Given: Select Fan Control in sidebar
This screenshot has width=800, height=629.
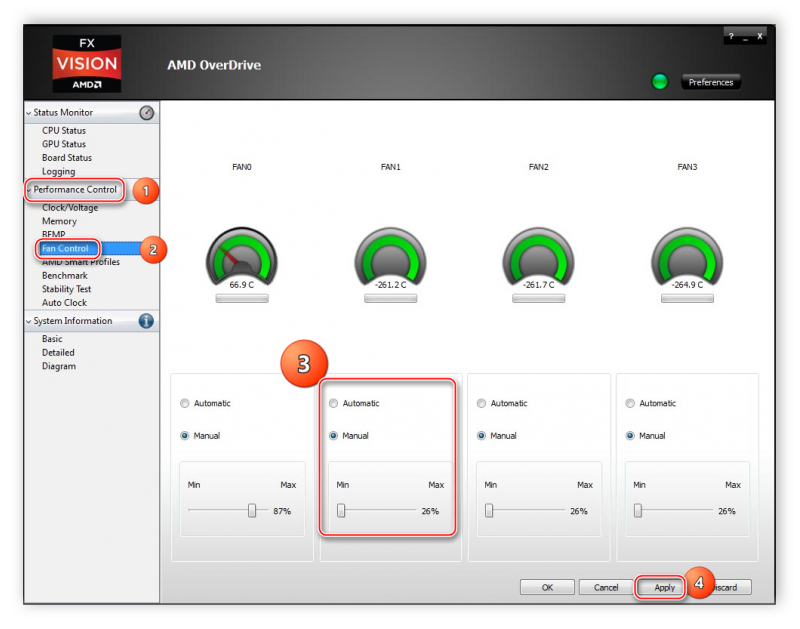Looking at the screenshot, I should (65, 248).
